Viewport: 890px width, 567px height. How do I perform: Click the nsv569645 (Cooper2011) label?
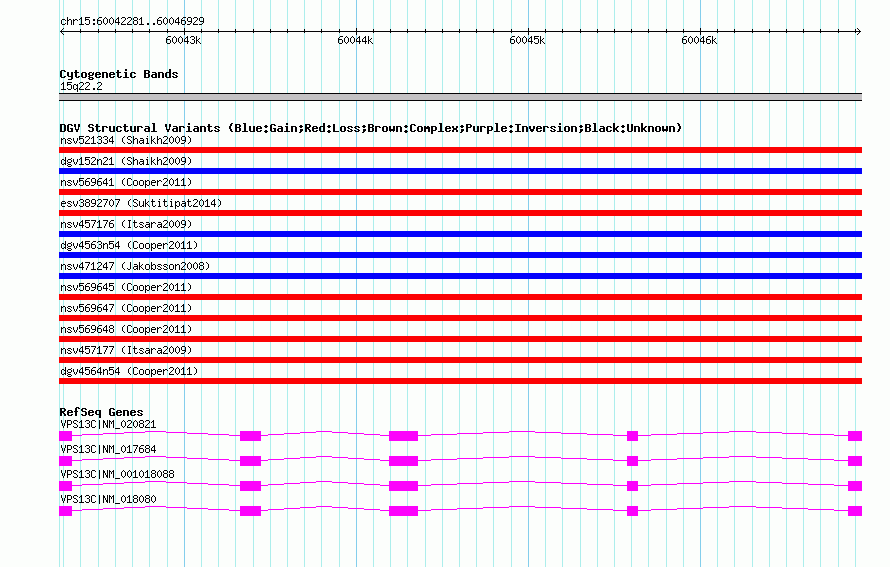click(x=126, y=287)
